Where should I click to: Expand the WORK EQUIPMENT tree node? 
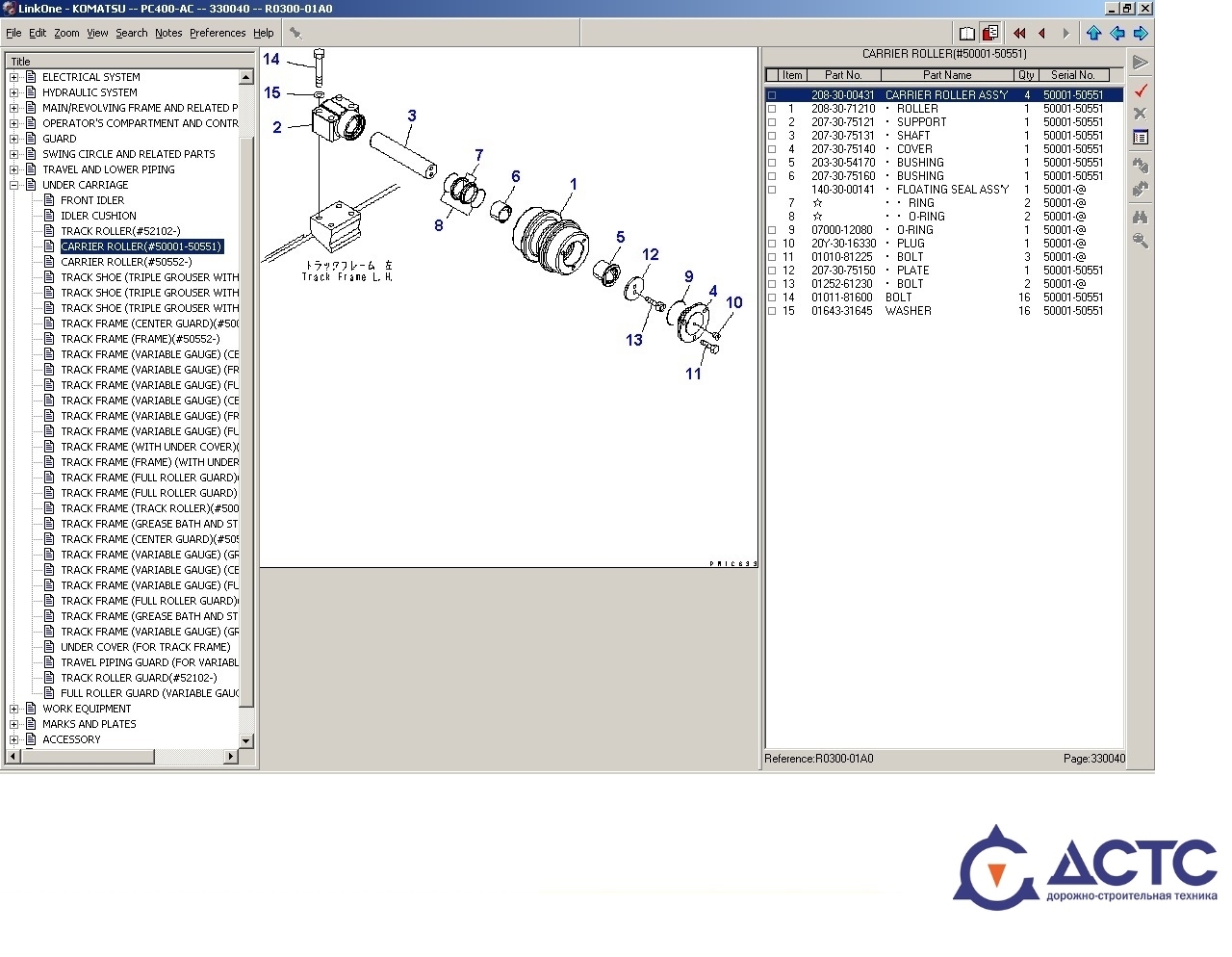click(x=13, y=709)
